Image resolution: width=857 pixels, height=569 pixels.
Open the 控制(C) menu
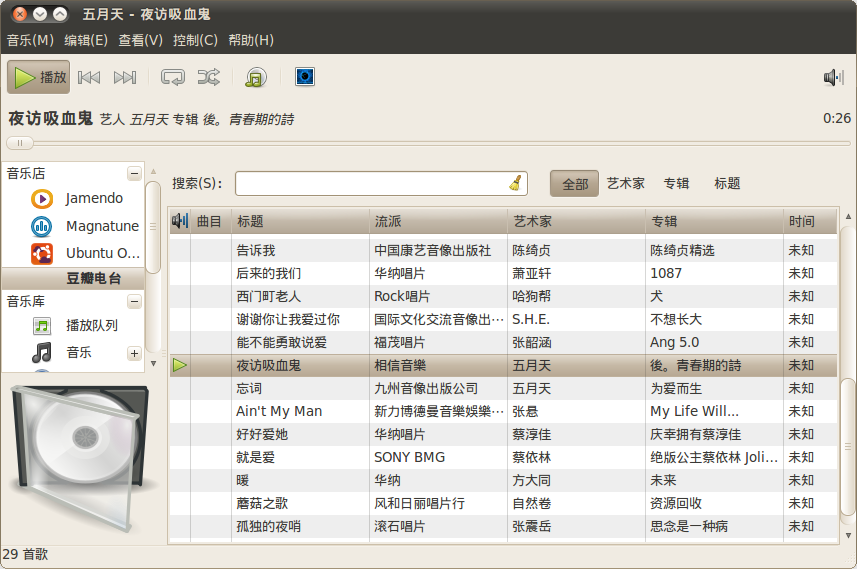[x=195, y=40]
